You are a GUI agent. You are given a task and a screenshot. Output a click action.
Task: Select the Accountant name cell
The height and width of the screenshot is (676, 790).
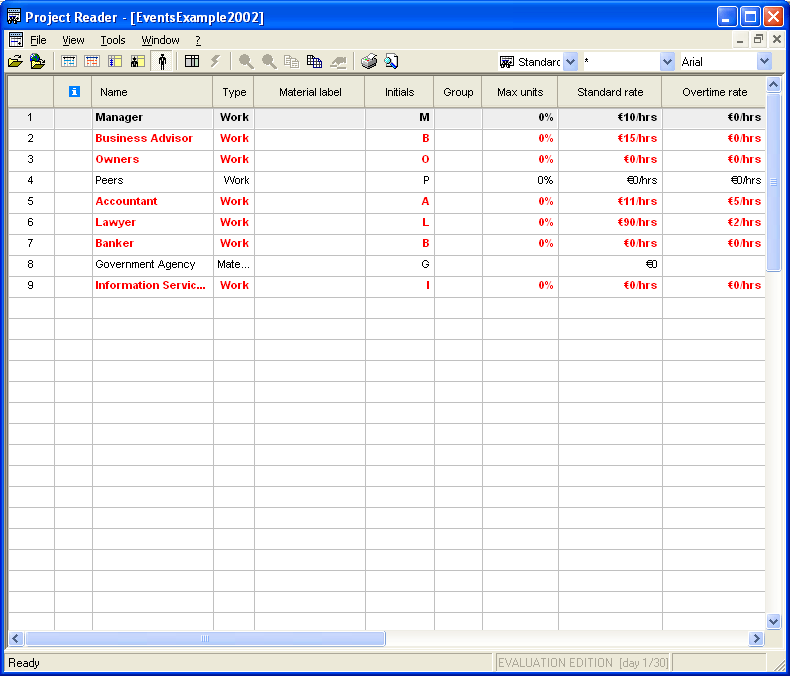point(152,201)
